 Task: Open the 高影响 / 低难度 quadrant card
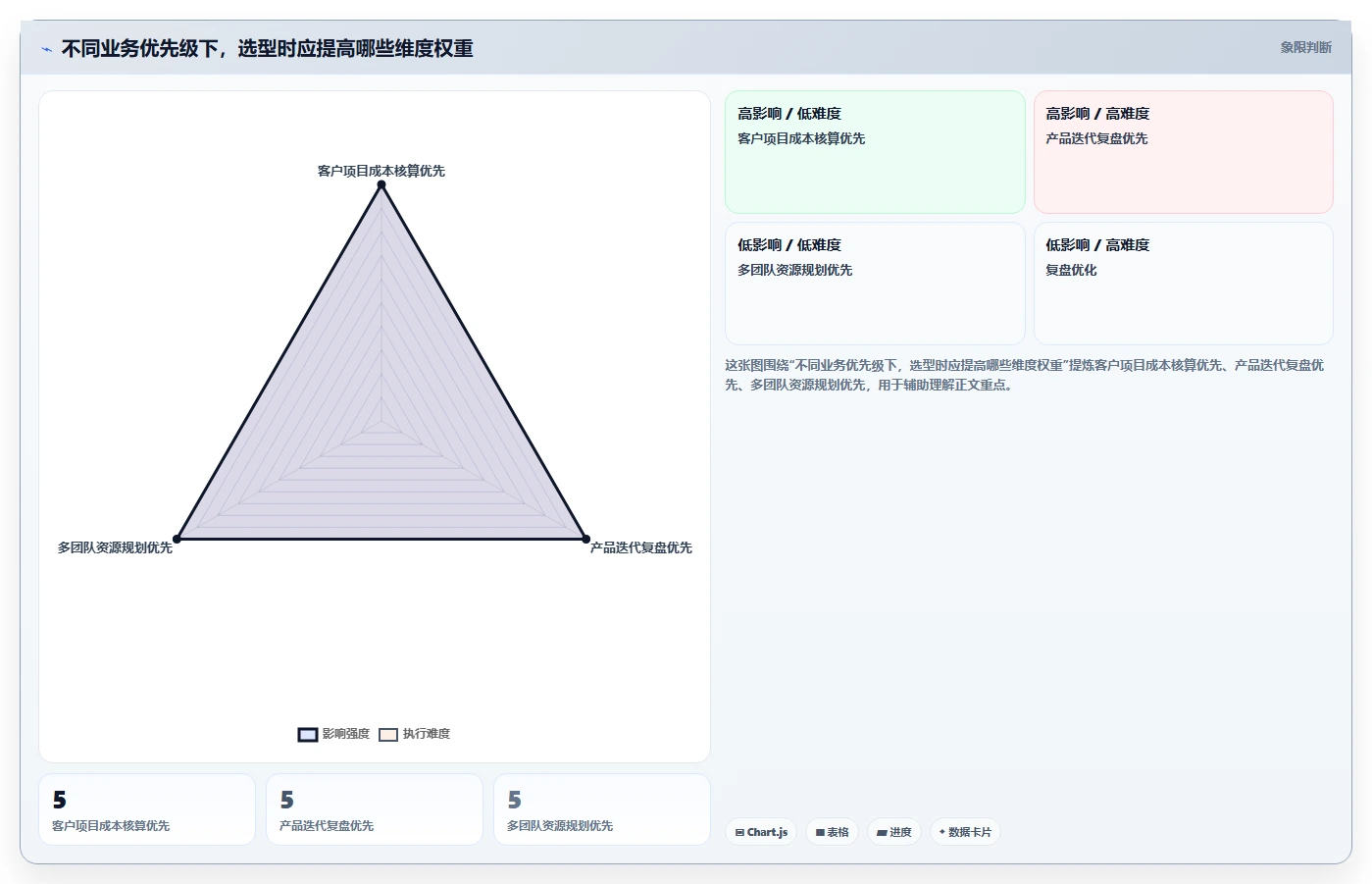(x=875, y=152)
